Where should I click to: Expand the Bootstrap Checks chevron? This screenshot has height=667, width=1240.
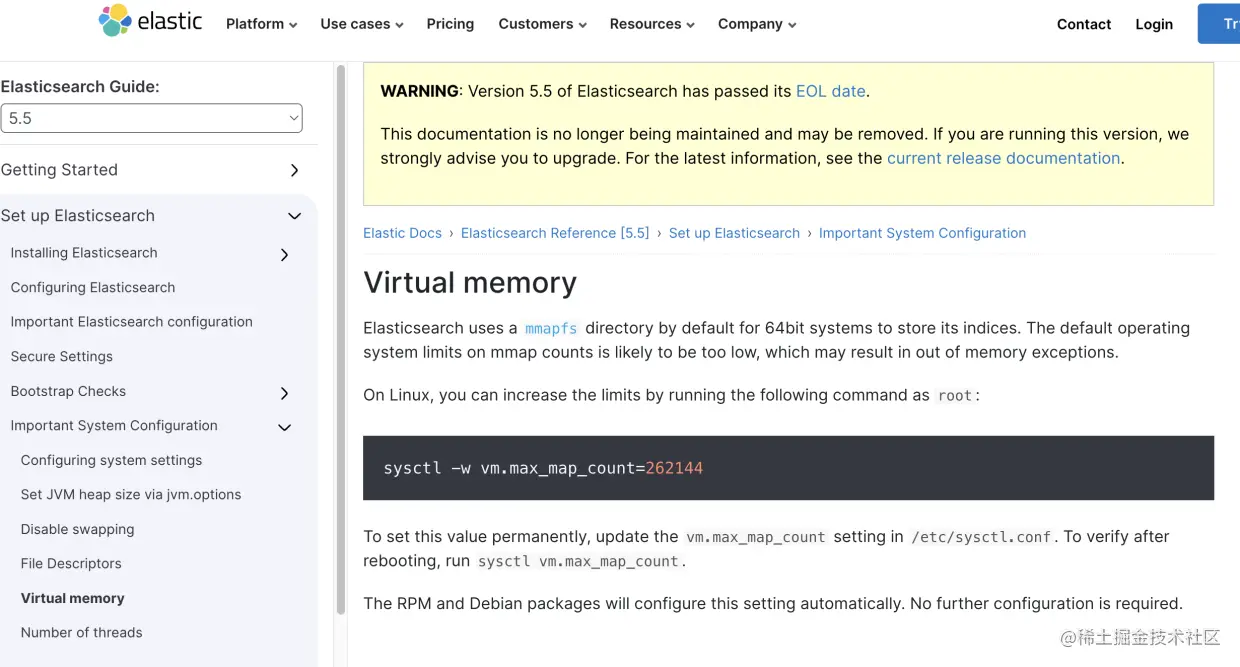(284, 393)
